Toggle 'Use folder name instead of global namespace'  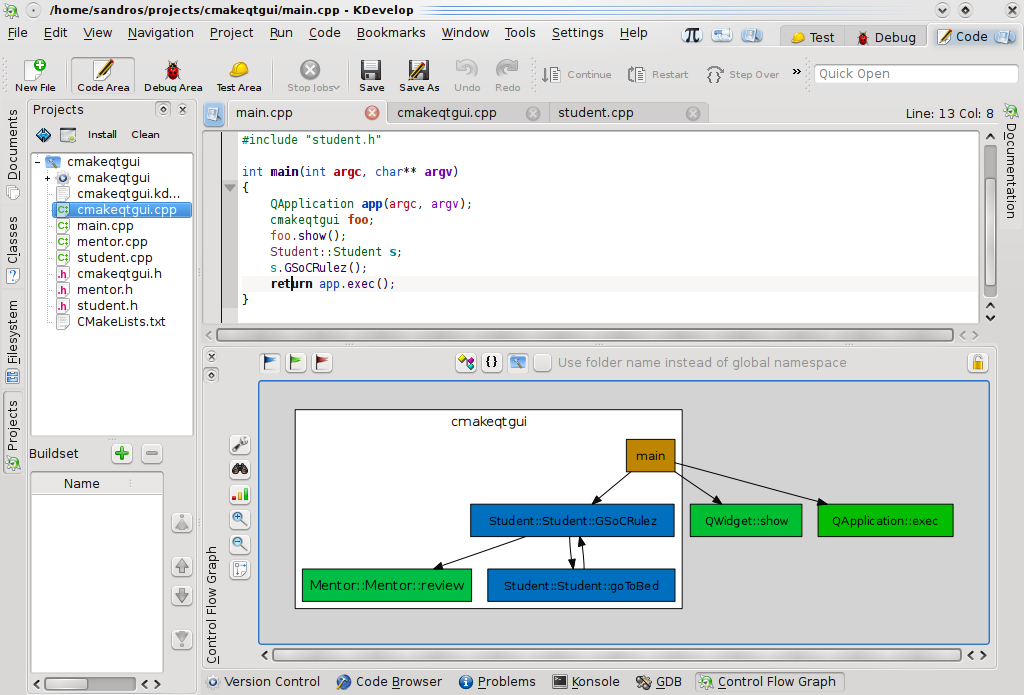(x=543, y=363)
